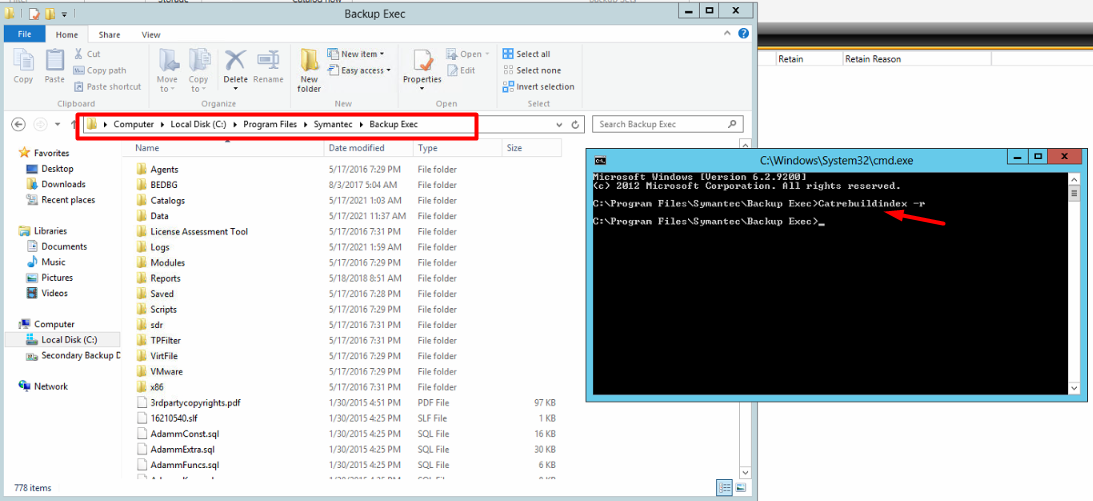Click the Up directory arrow

(72, 125)
